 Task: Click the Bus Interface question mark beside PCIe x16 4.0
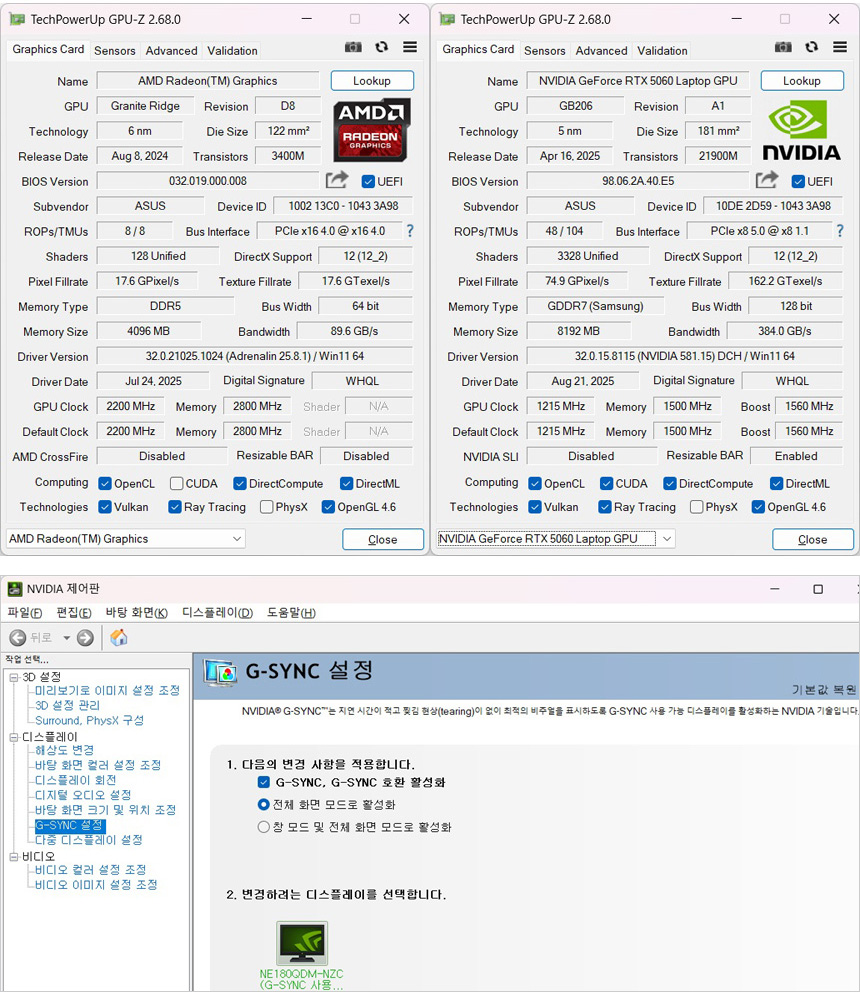pyautogui.click(x=409, y=231)
